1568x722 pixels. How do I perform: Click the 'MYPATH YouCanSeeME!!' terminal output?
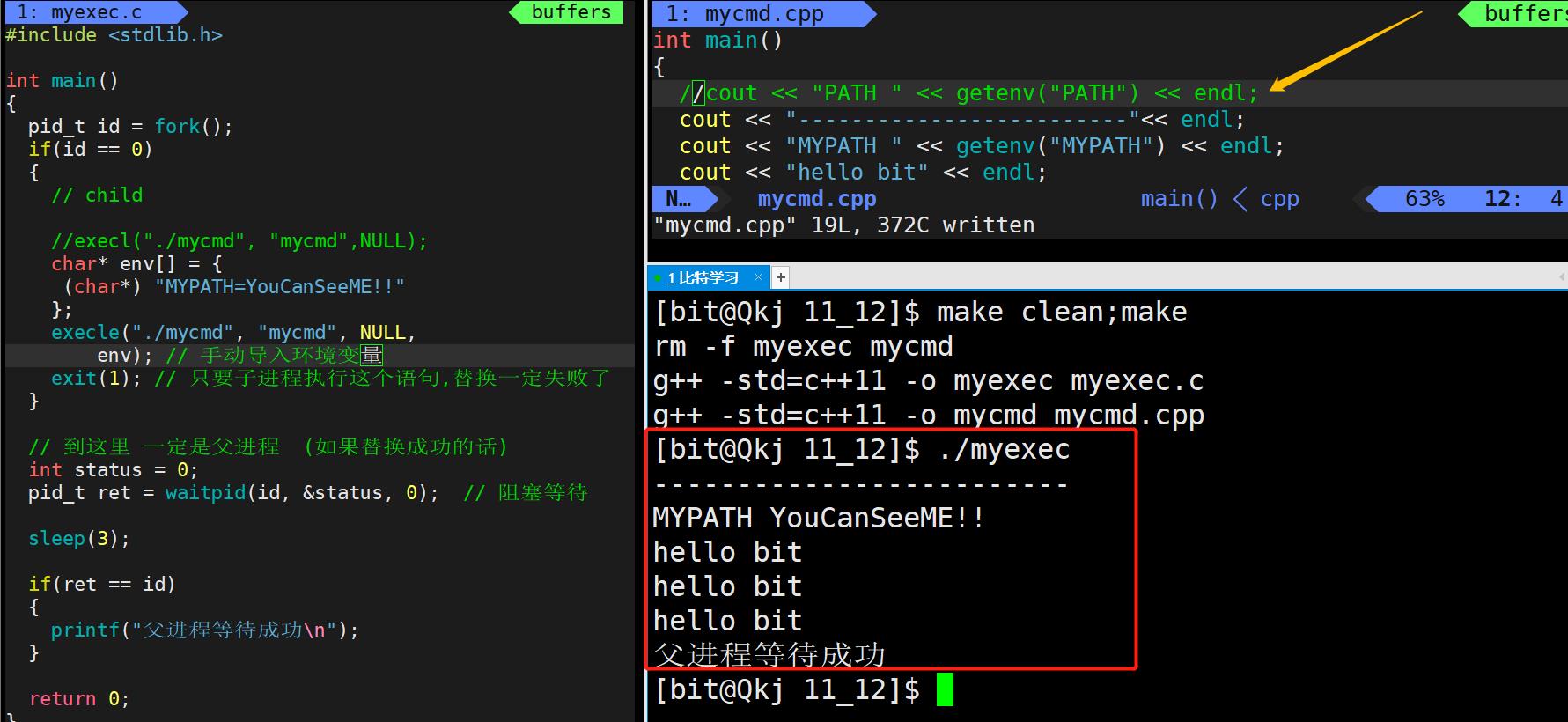point(819,519)
